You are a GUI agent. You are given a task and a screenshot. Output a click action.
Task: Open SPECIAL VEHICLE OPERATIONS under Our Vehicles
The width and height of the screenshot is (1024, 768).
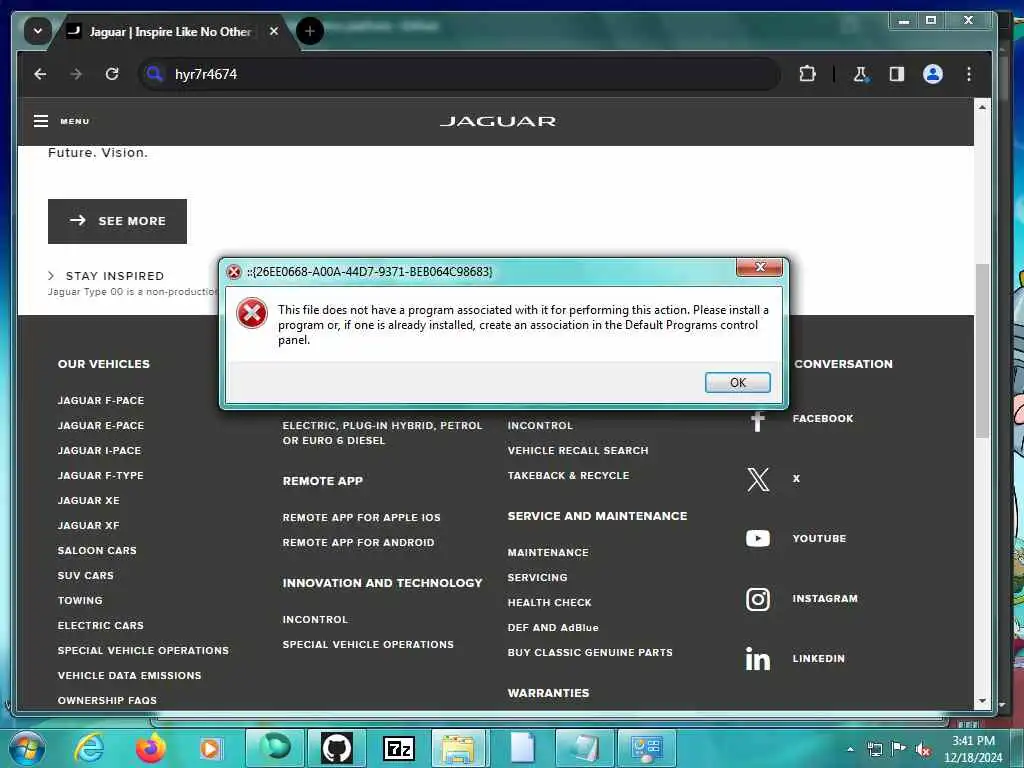point(143,650)
